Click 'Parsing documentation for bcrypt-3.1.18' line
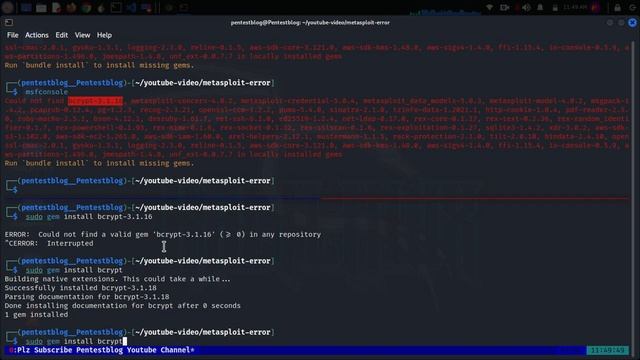The image size is (640, 360). pos(87,297)
